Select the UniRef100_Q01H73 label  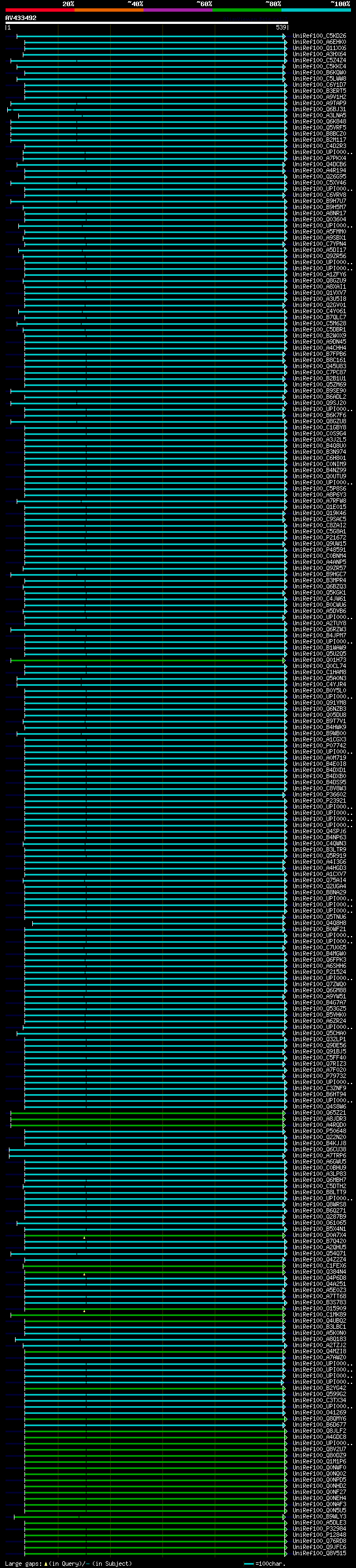(x=319, y=660)
